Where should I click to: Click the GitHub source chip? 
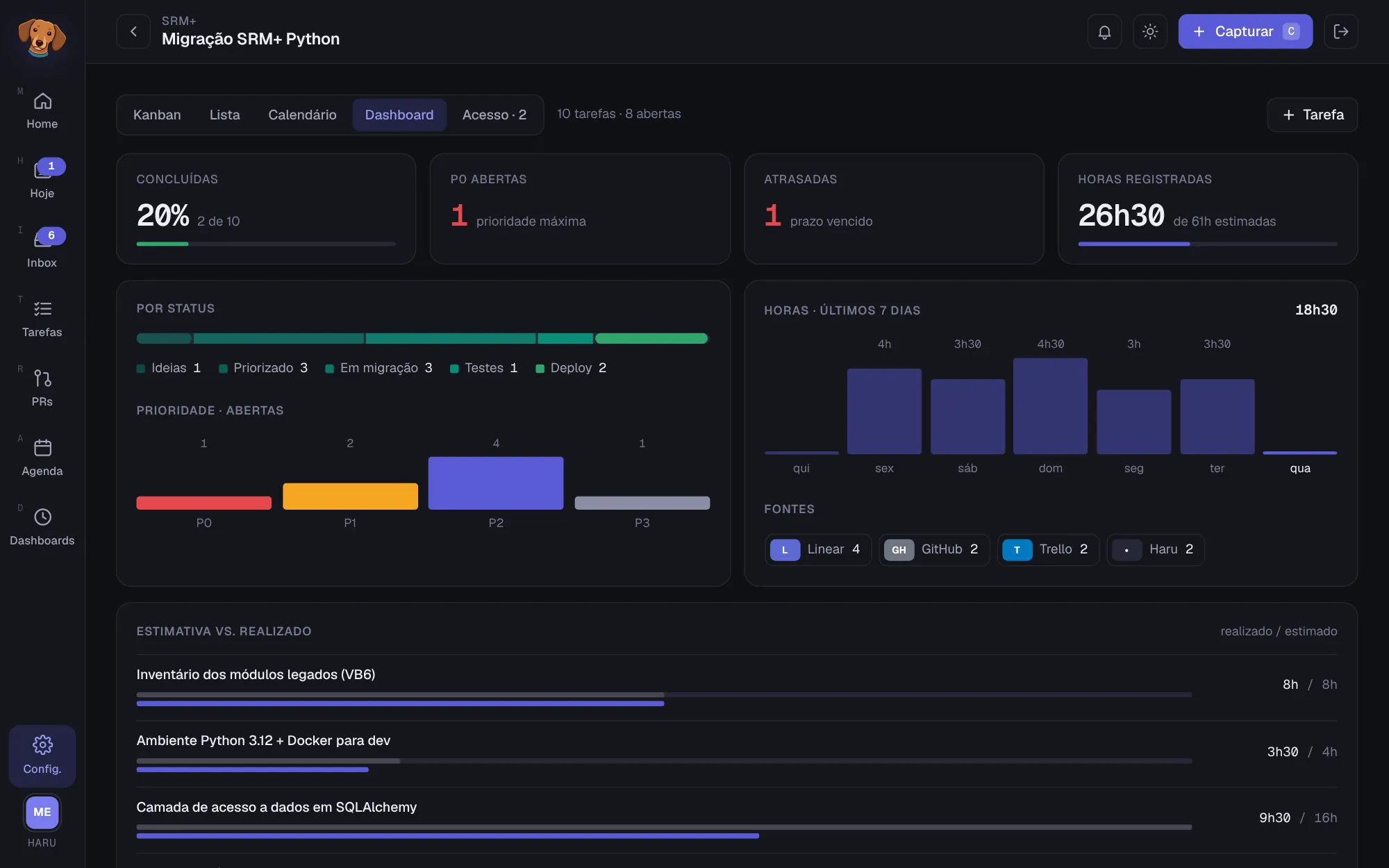[x=933, y=550]
